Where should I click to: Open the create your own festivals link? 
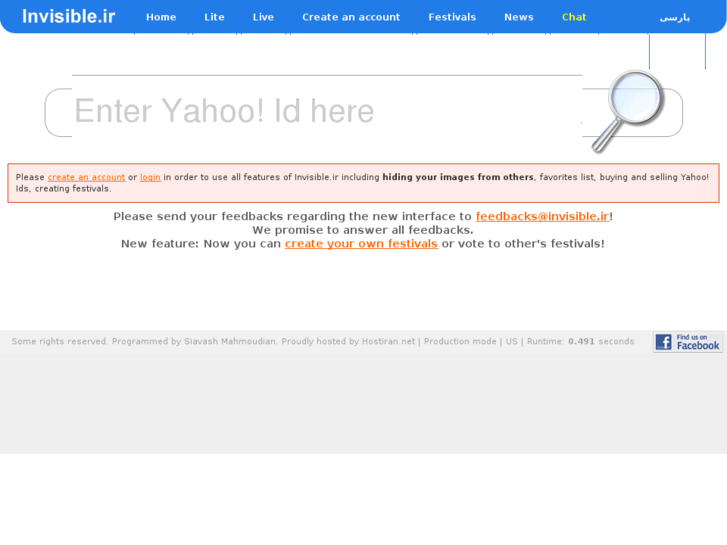[x=361, y=244]
